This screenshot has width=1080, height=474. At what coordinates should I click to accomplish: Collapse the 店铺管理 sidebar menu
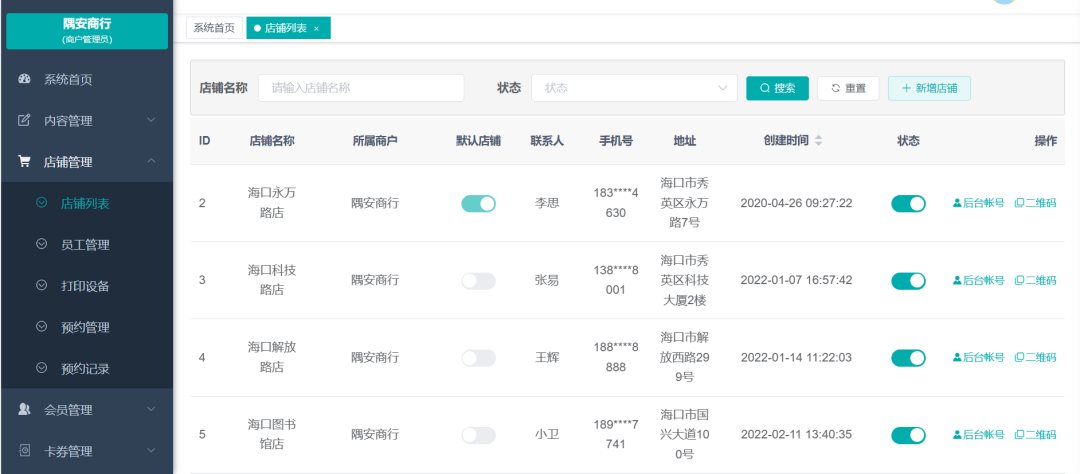pos(151,162)
